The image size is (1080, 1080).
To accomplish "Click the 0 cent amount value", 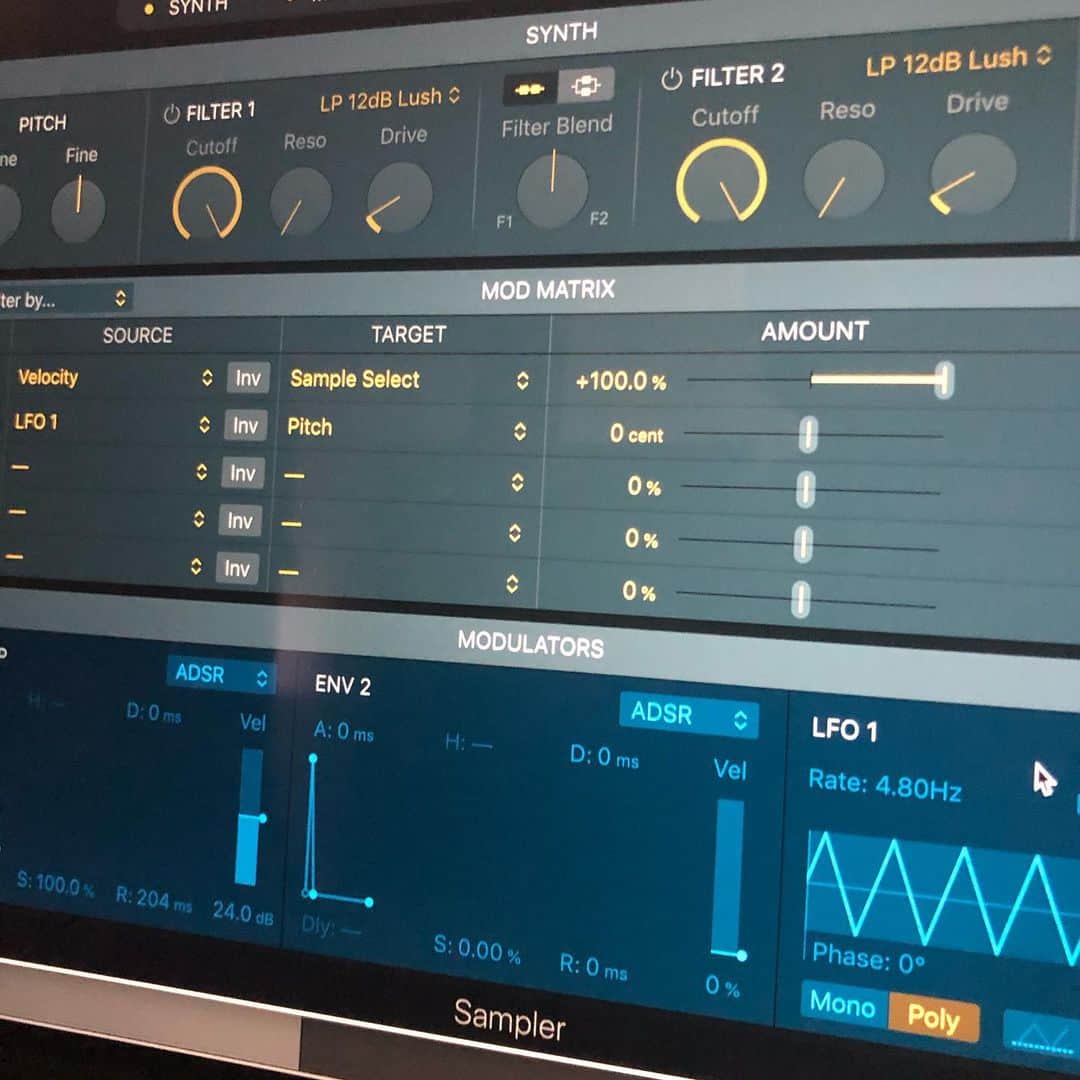I will (x=636, y=434).
